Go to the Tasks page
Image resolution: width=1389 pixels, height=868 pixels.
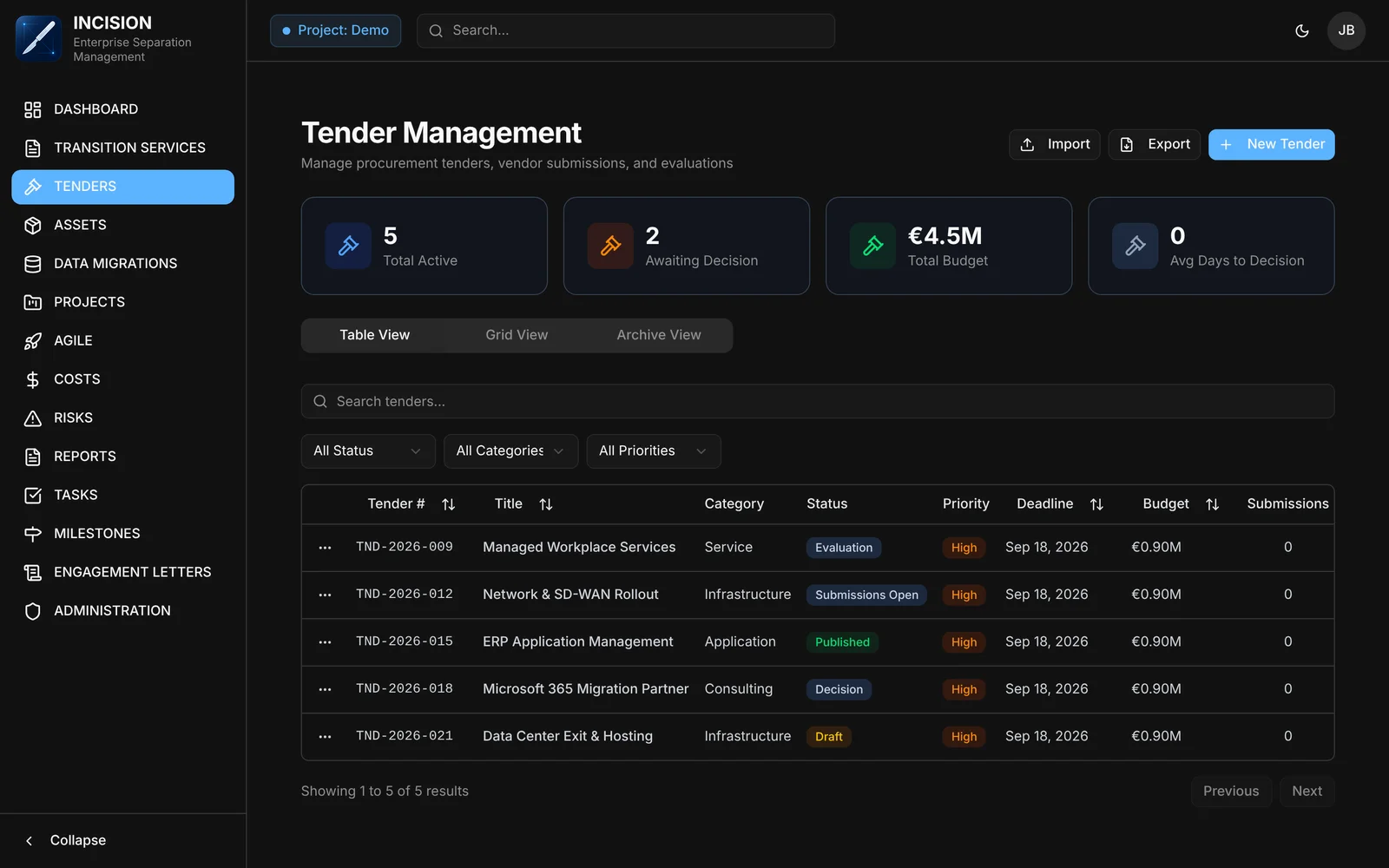(122, 496)
